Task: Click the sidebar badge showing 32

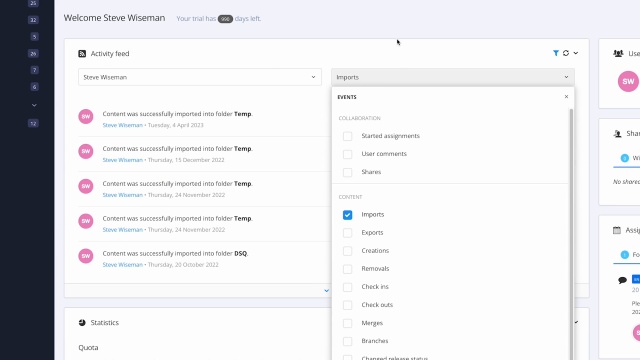Action: (33, 20)
